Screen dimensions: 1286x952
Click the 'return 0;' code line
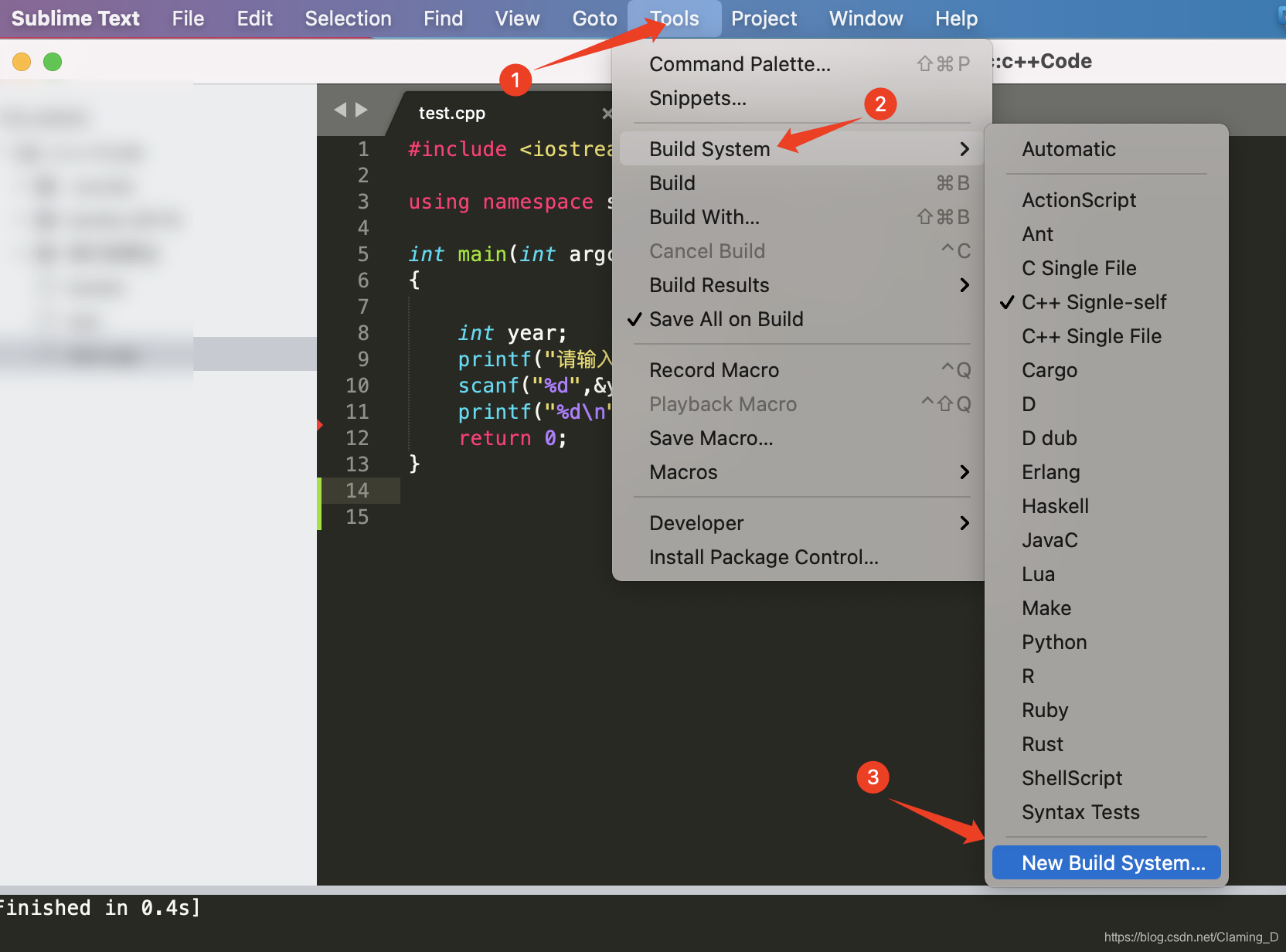click(512, 438)
